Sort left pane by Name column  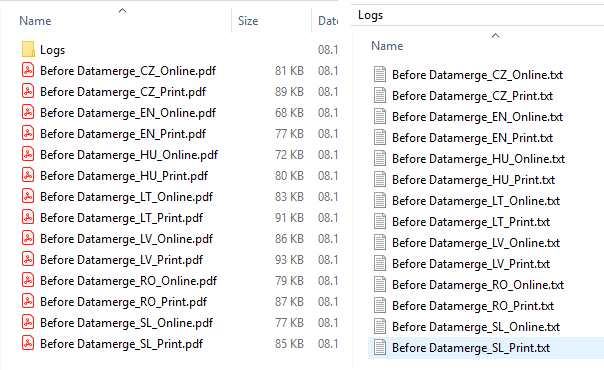click(x=35, y=21)
